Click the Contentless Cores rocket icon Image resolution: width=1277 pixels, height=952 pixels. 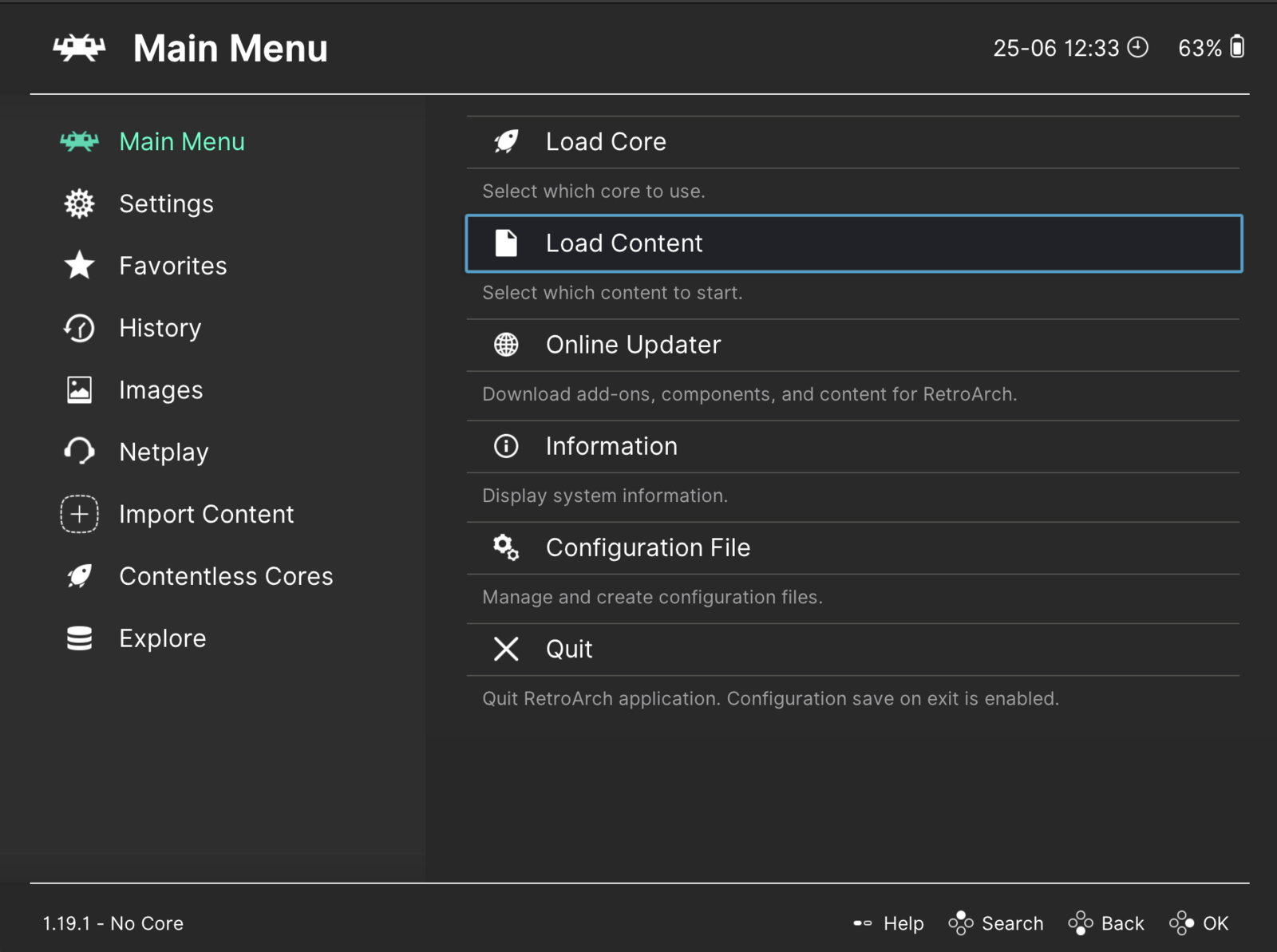pyautogui.click(x=78, y=575)
